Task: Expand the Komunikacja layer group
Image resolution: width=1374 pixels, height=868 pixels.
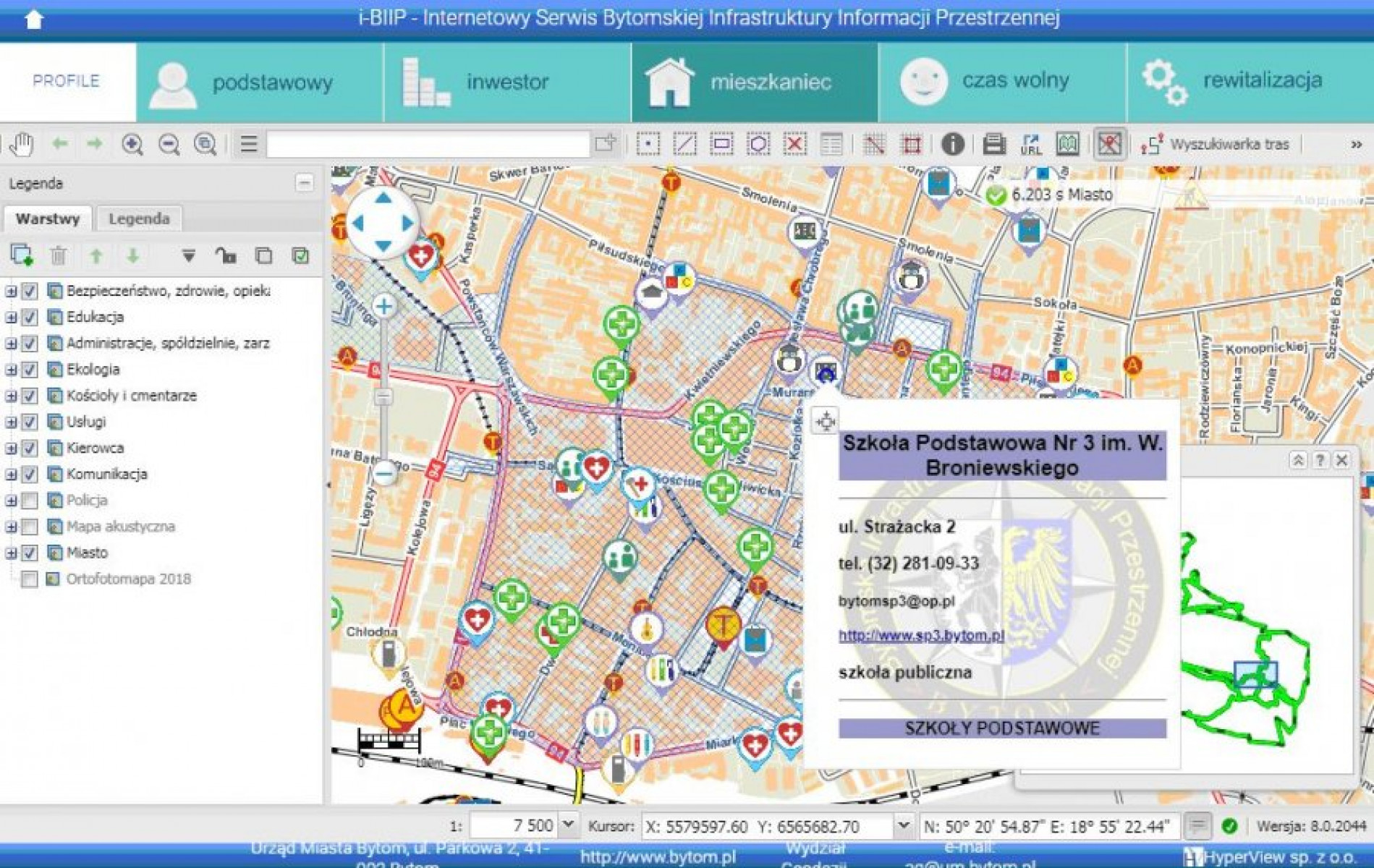Action: tap(11, 474)
